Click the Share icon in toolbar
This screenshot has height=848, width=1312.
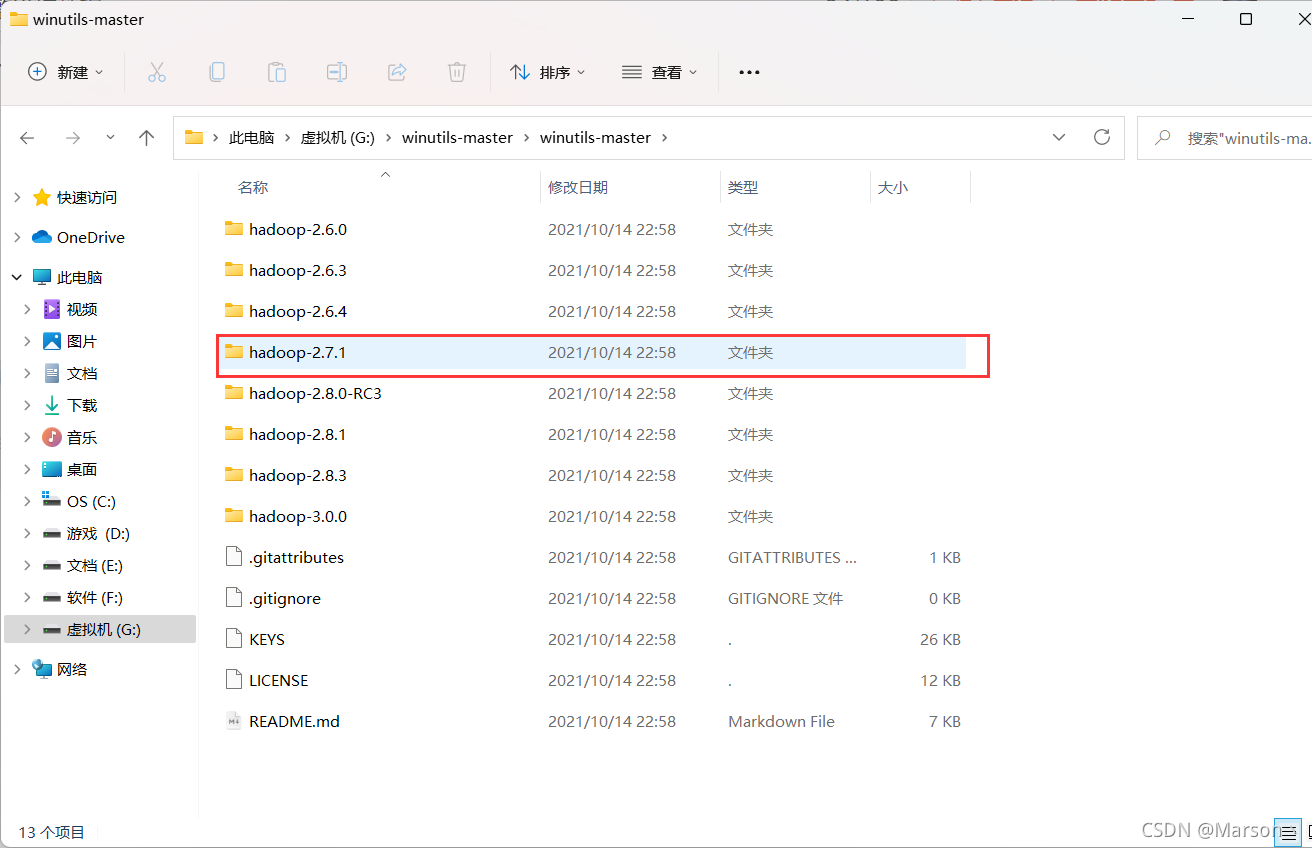pyautogui.click(x=397, y=72)
